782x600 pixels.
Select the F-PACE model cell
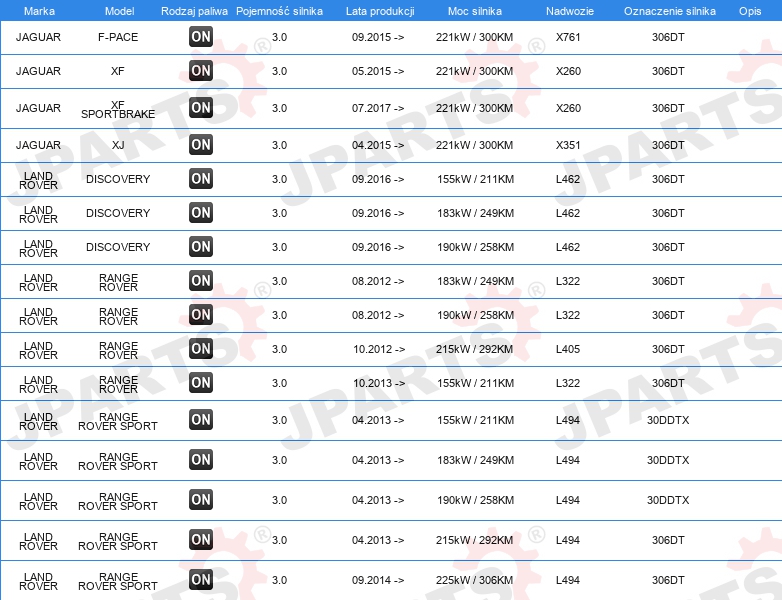click(x=118, y=37)
